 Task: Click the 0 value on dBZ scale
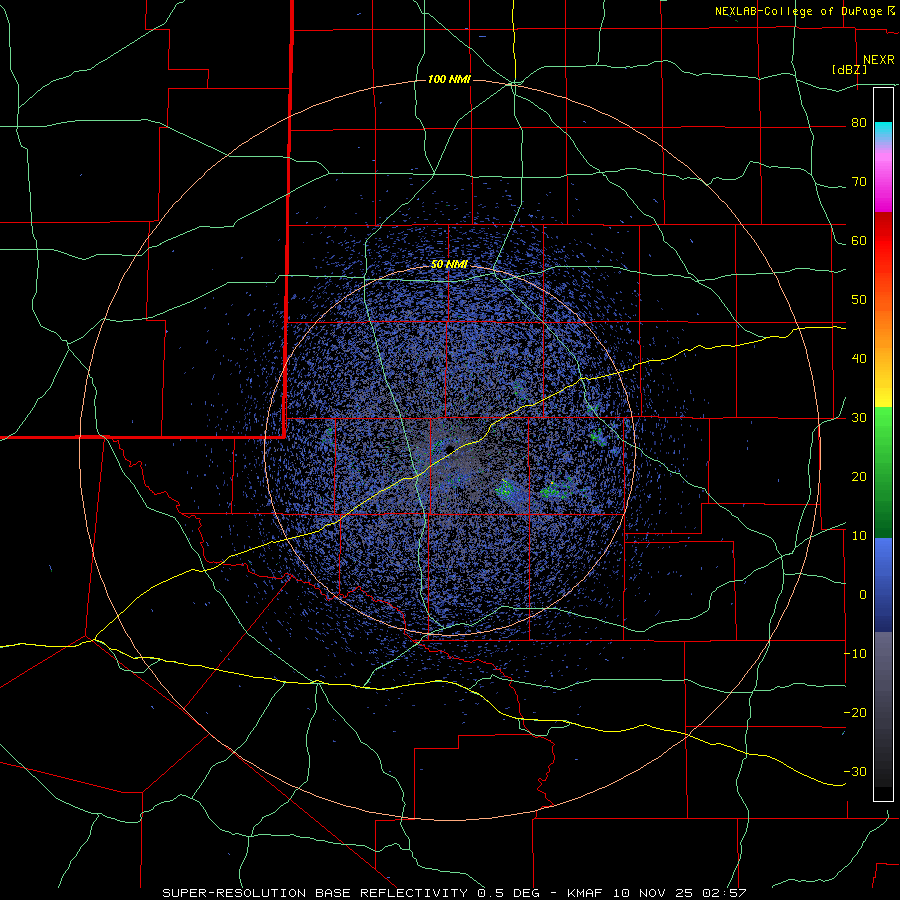click(863, 595)
